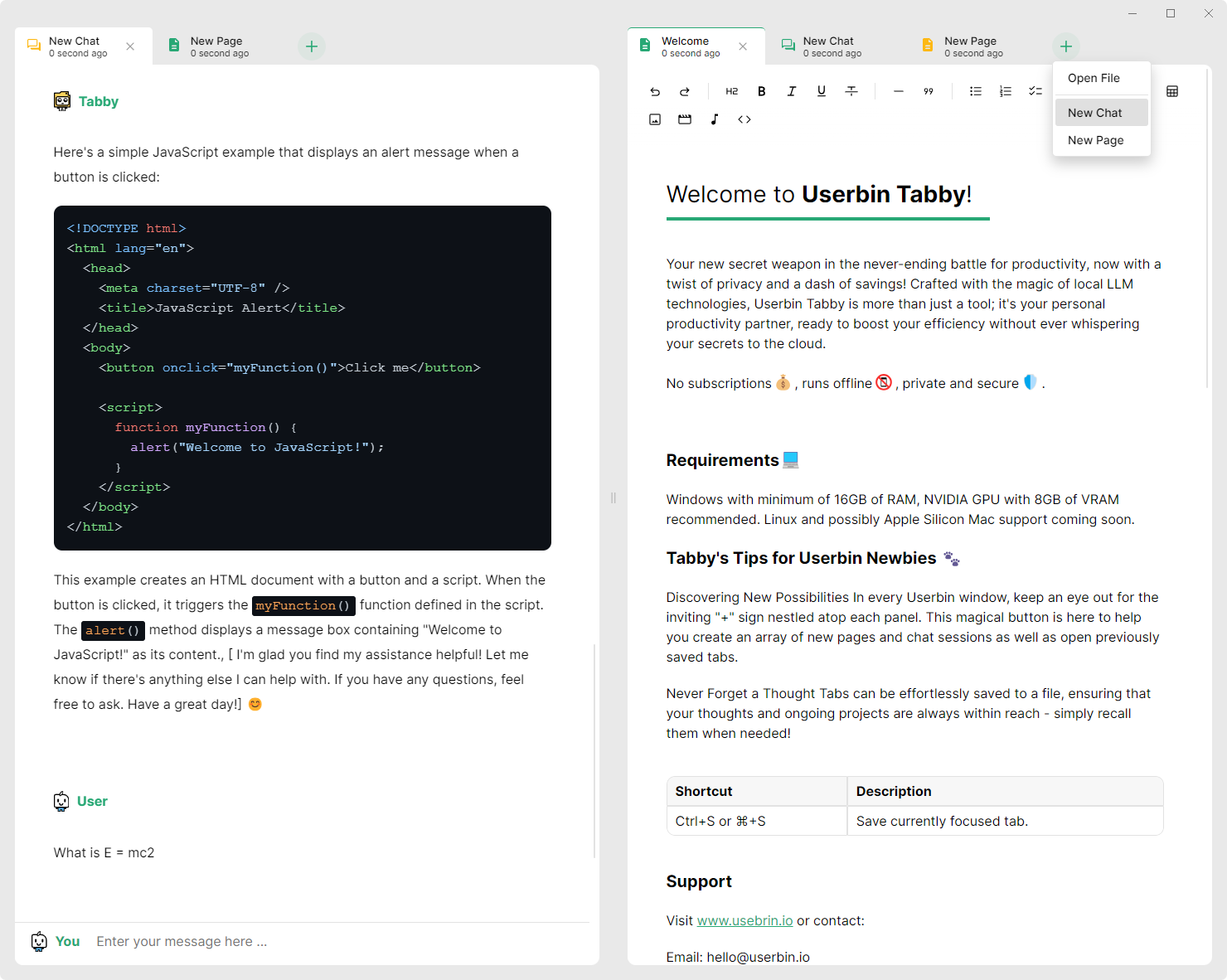Click the JavaScript code block
The height and width of the screenshot is (980, 1227).
tap(303, 378)
